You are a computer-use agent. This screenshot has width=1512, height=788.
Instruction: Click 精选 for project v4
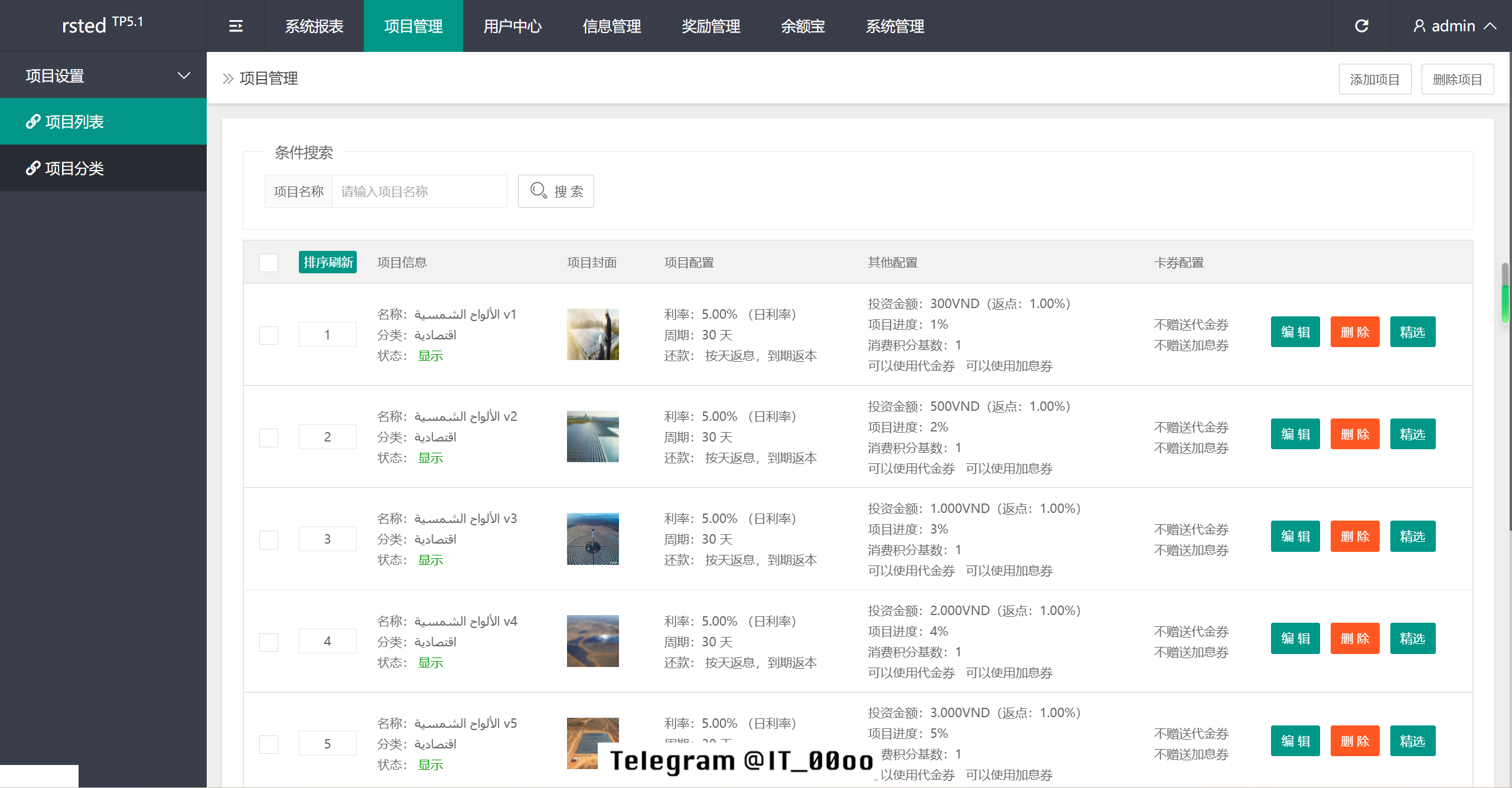coord(1413,638)
